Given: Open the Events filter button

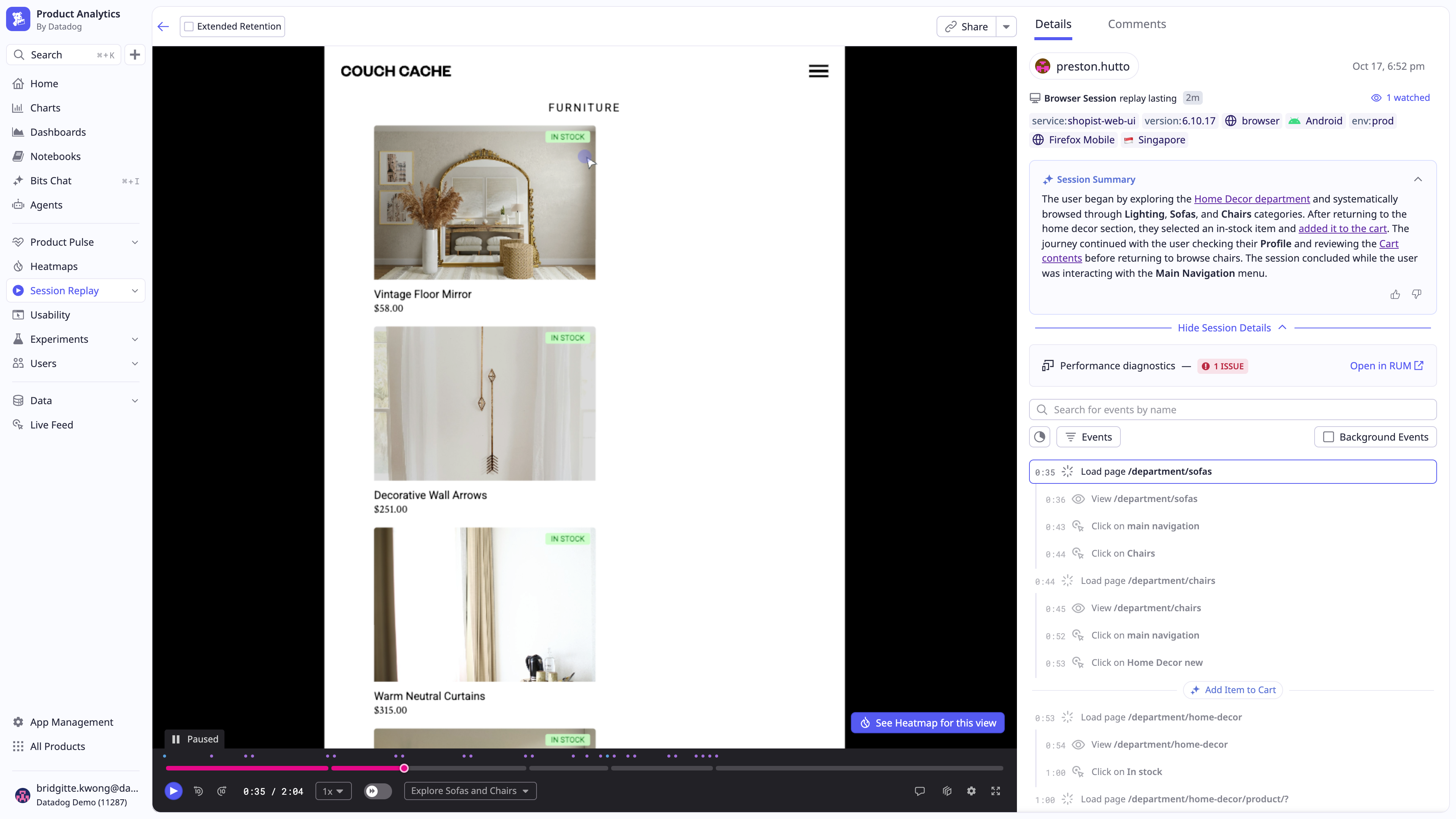Looking at the screenshot, I should (1088, 437).
